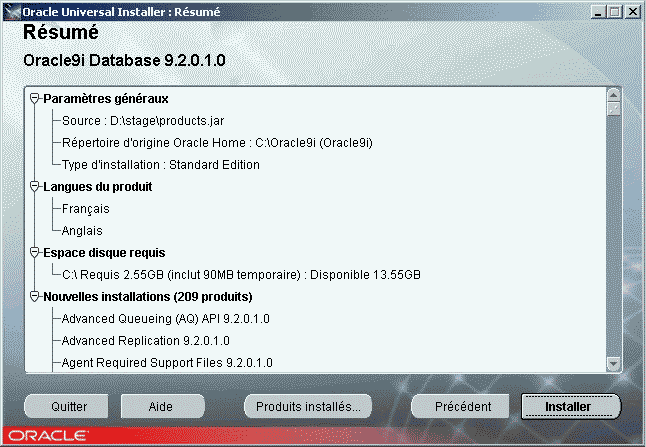Collapse the Paramètres généraux section
646x447 pixels.
pyautogui.click(x=36, y=98)
